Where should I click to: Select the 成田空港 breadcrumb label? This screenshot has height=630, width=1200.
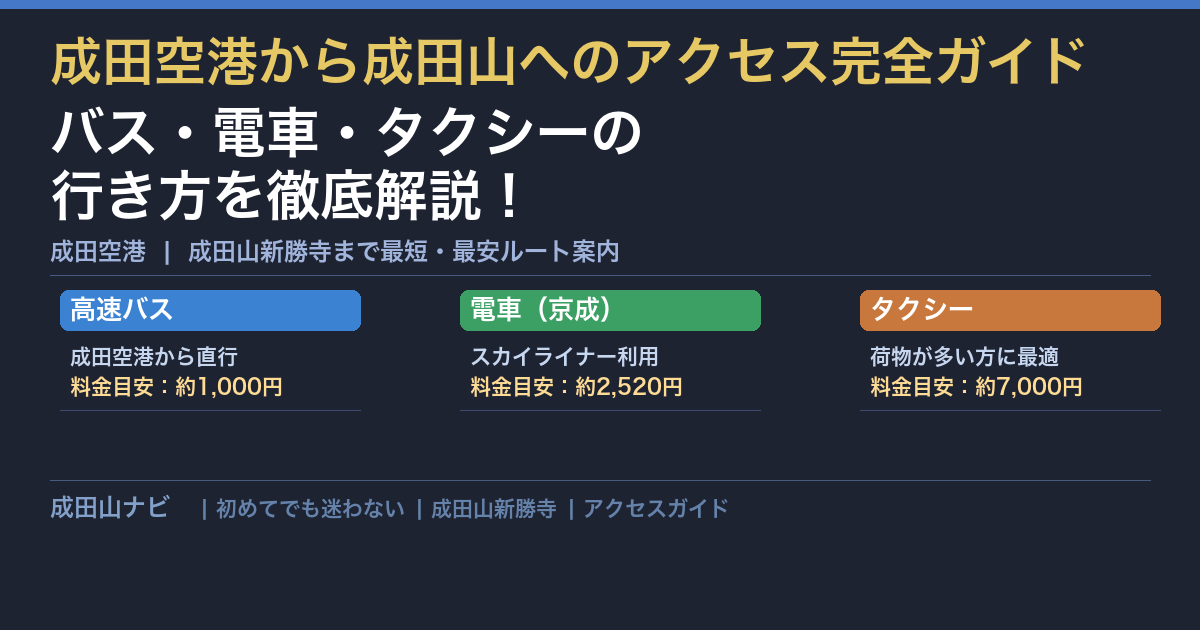98,252
